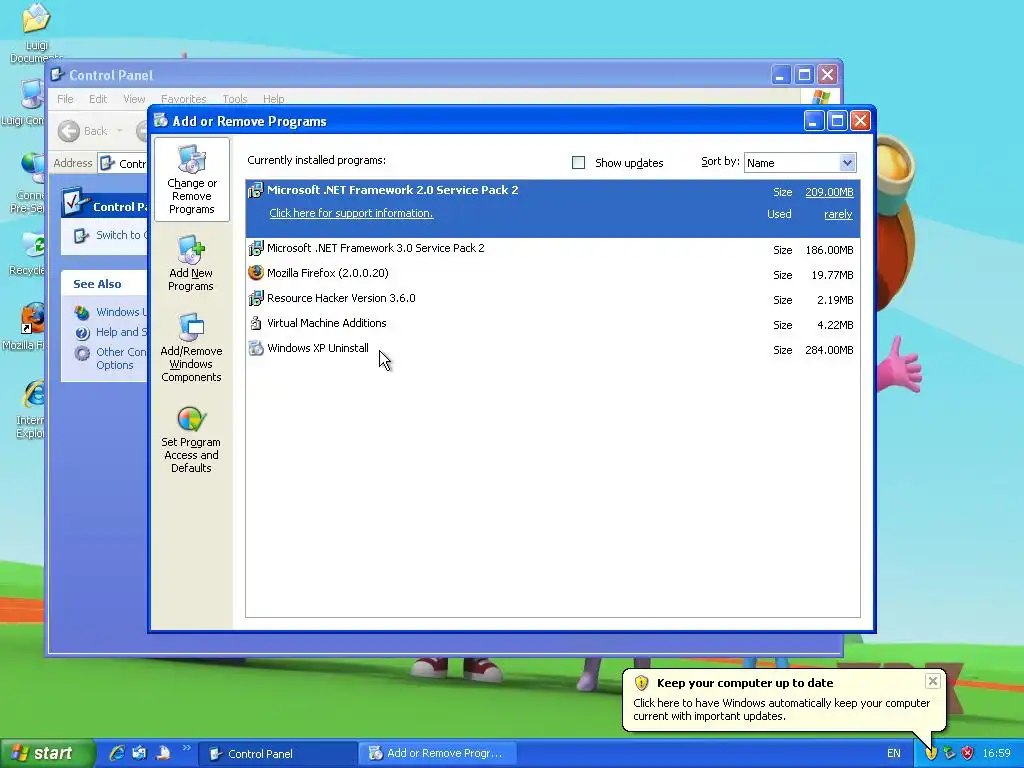Click the network connection tray icon

click(950, 753)
